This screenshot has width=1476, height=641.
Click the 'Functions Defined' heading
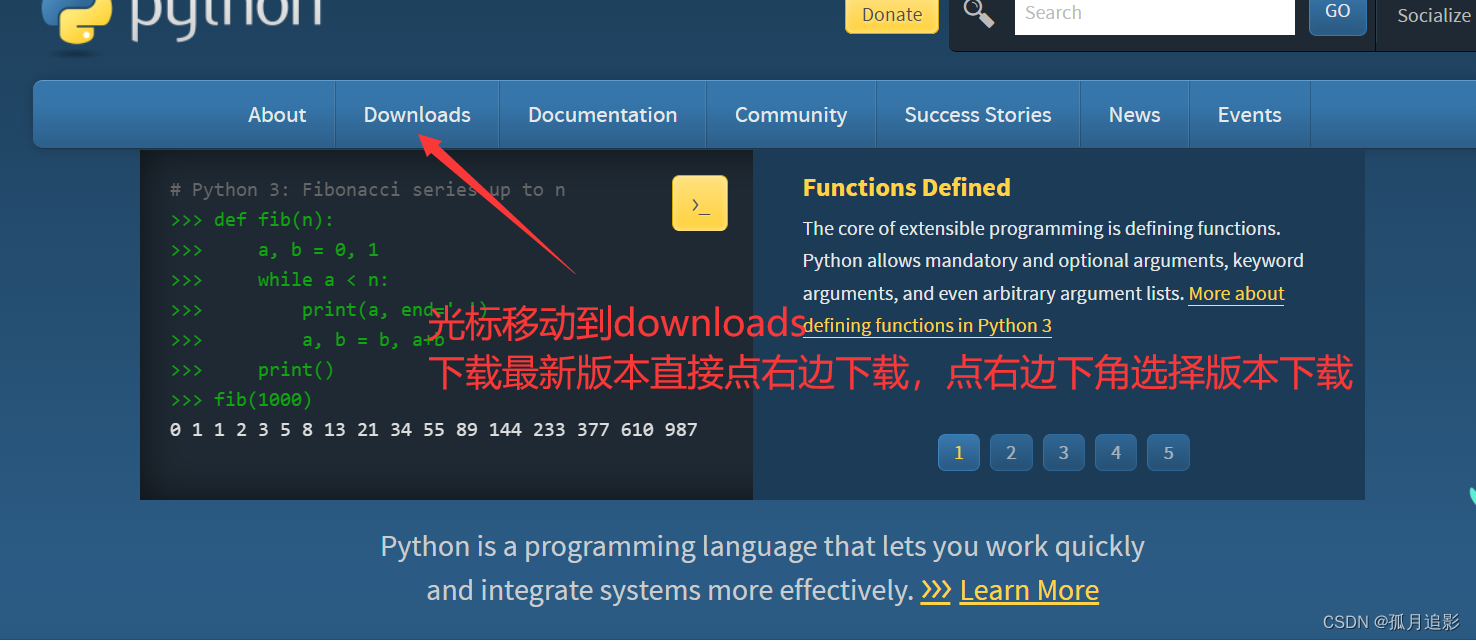tap(907, 188)
